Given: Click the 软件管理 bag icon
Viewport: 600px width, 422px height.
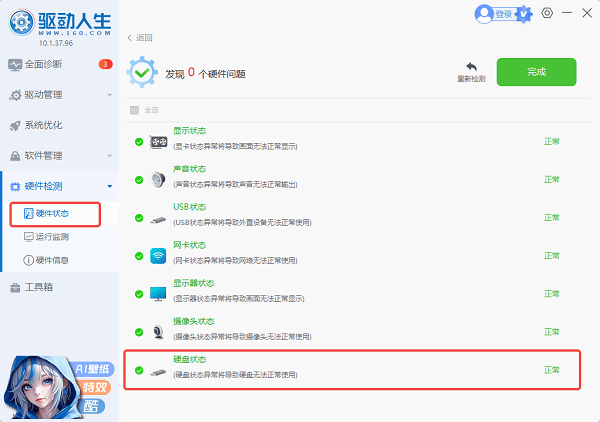Looking at the screenshot, I should click(15, 156).
